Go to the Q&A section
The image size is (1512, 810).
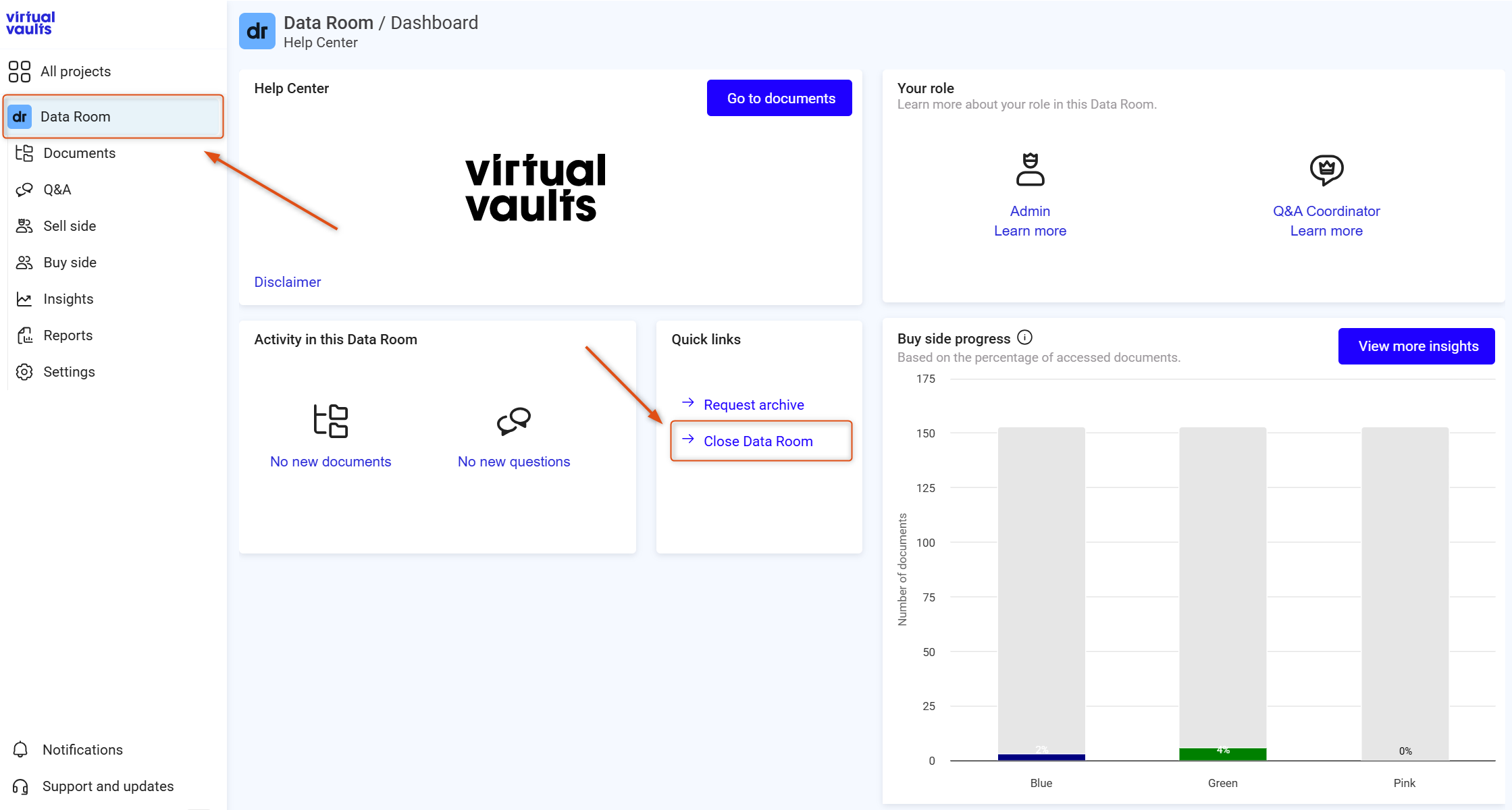57,190
